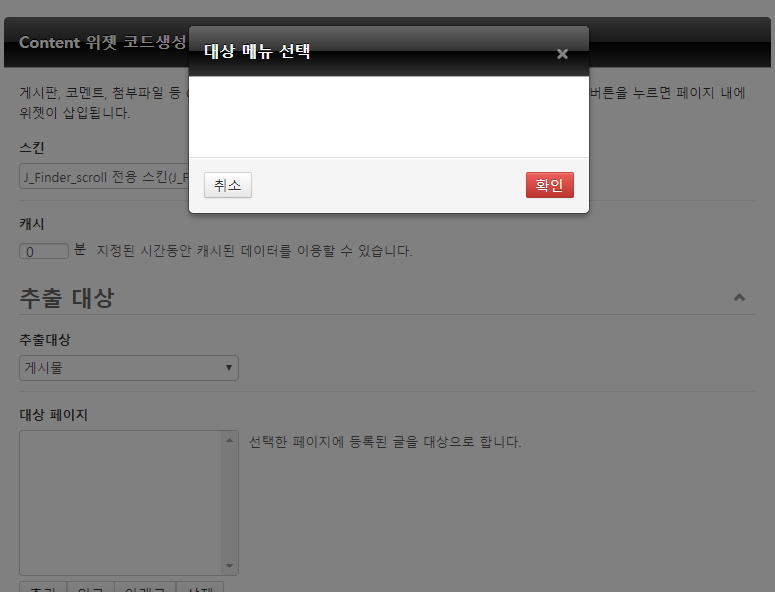The image size is (775, 592).
Task: Focus the 캐시 minutes input field
Action: (x=44, y=251)
